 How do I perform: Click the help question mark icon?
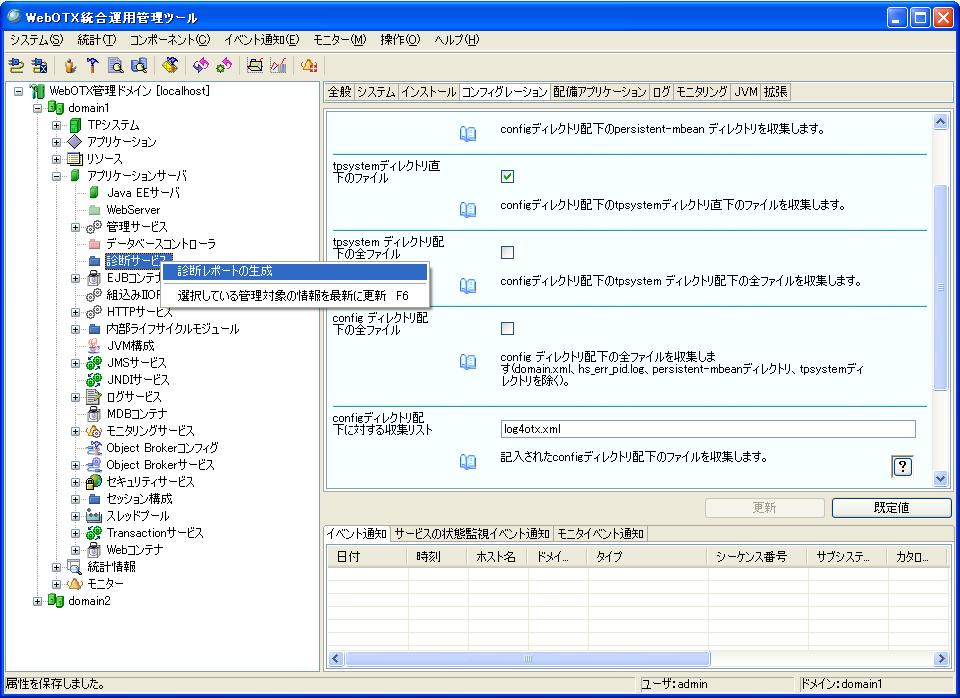[902, 466]
